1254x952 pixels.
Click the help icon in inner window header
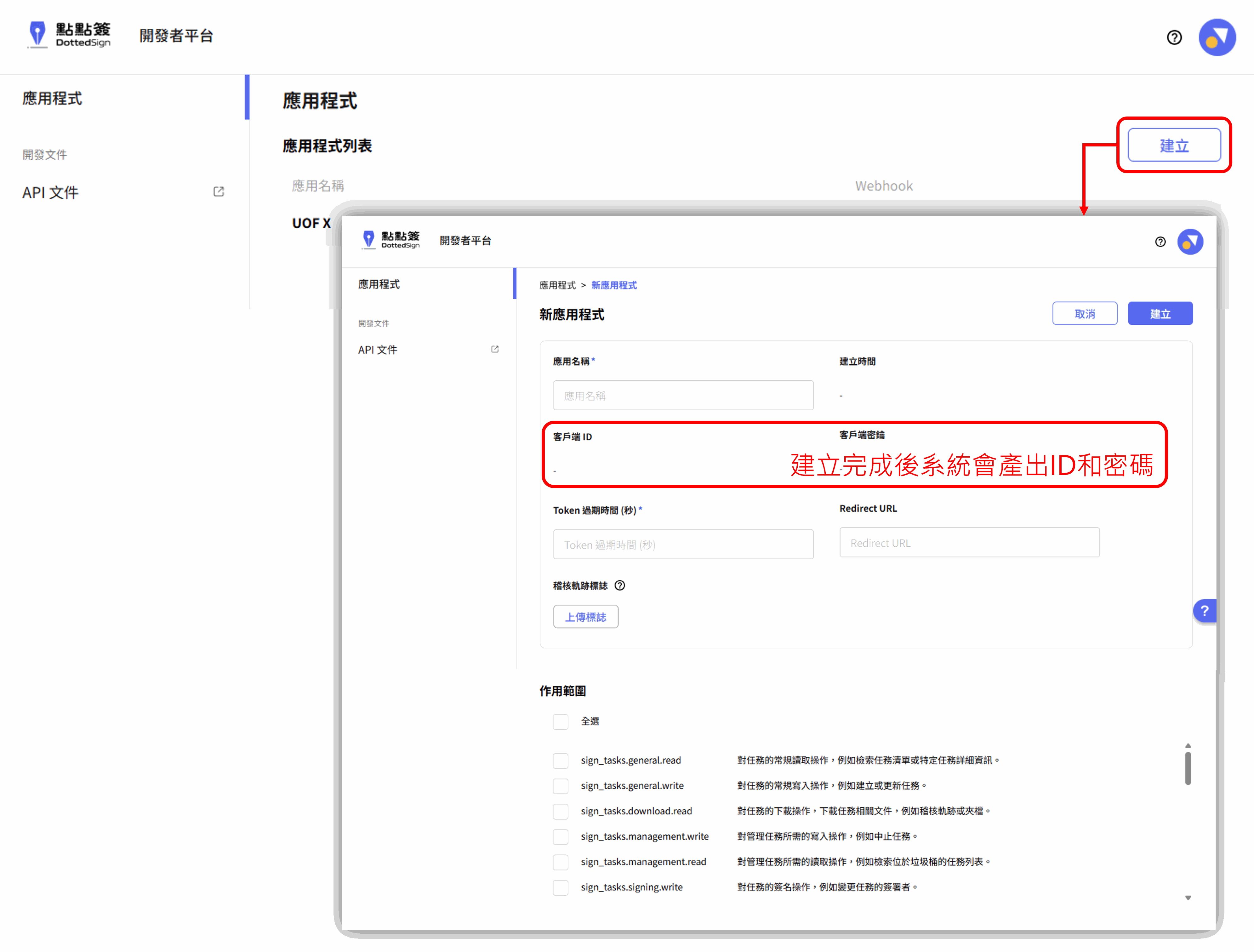click(1160, 242)
